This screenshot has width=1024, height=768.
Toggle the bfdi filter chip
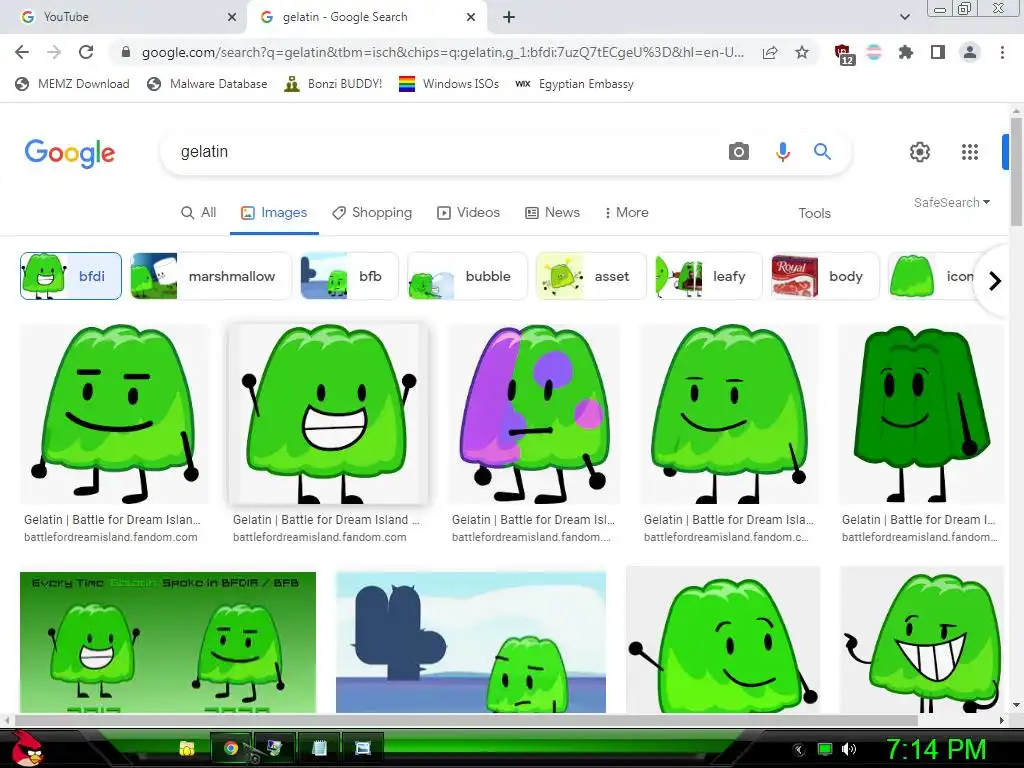coord(71,276)
